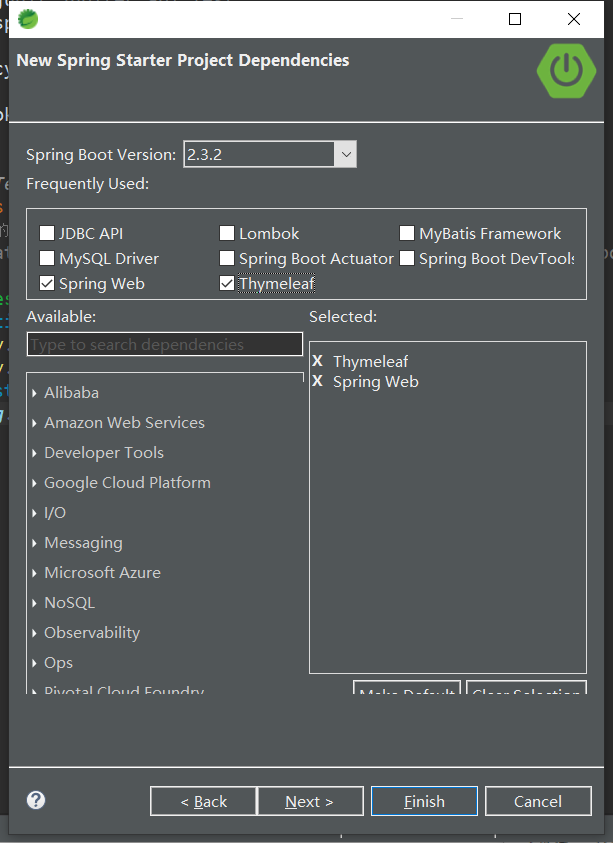Expand the Alibaba category
The height and width of the screenshot is (843, 613).
[x=34, y=393]
